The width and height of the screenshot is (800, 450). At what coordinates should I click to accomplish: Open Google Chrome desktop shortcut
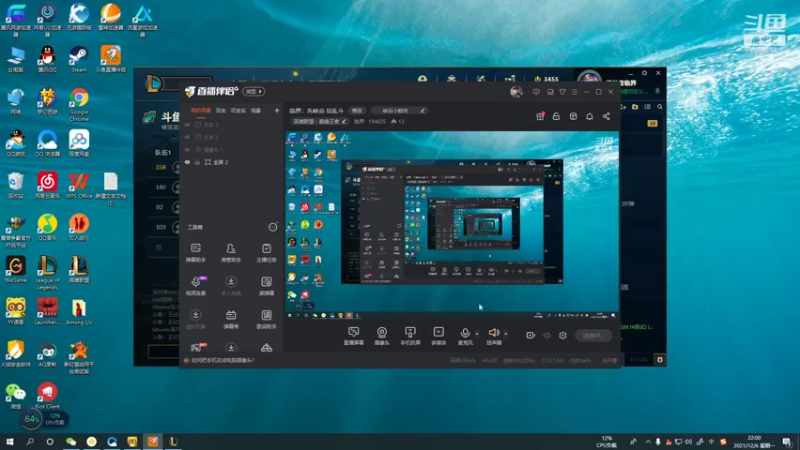79,105
